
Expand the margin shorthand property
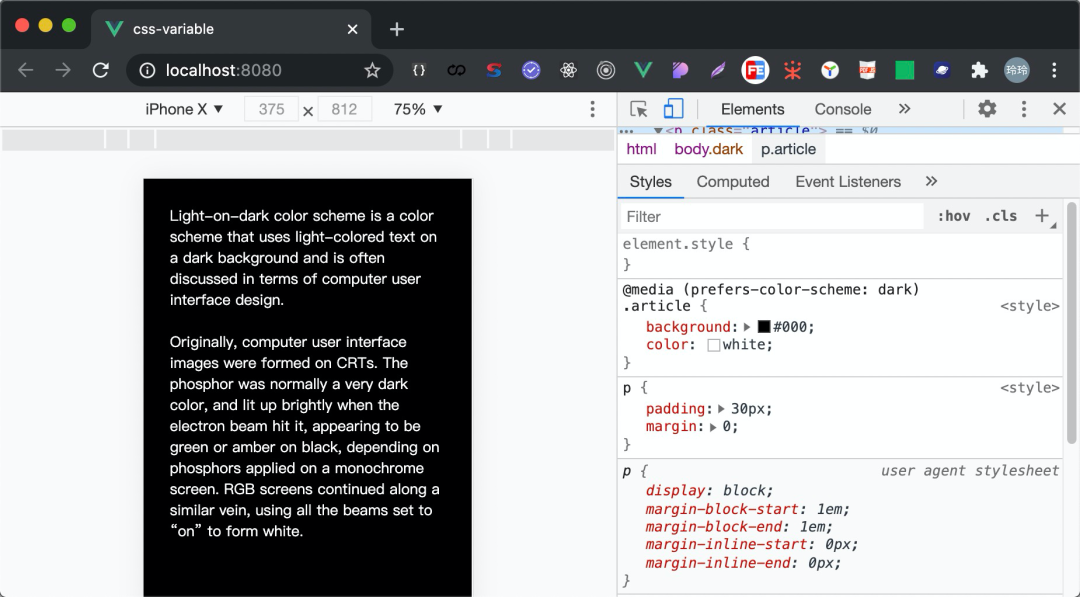pos(713,427)
